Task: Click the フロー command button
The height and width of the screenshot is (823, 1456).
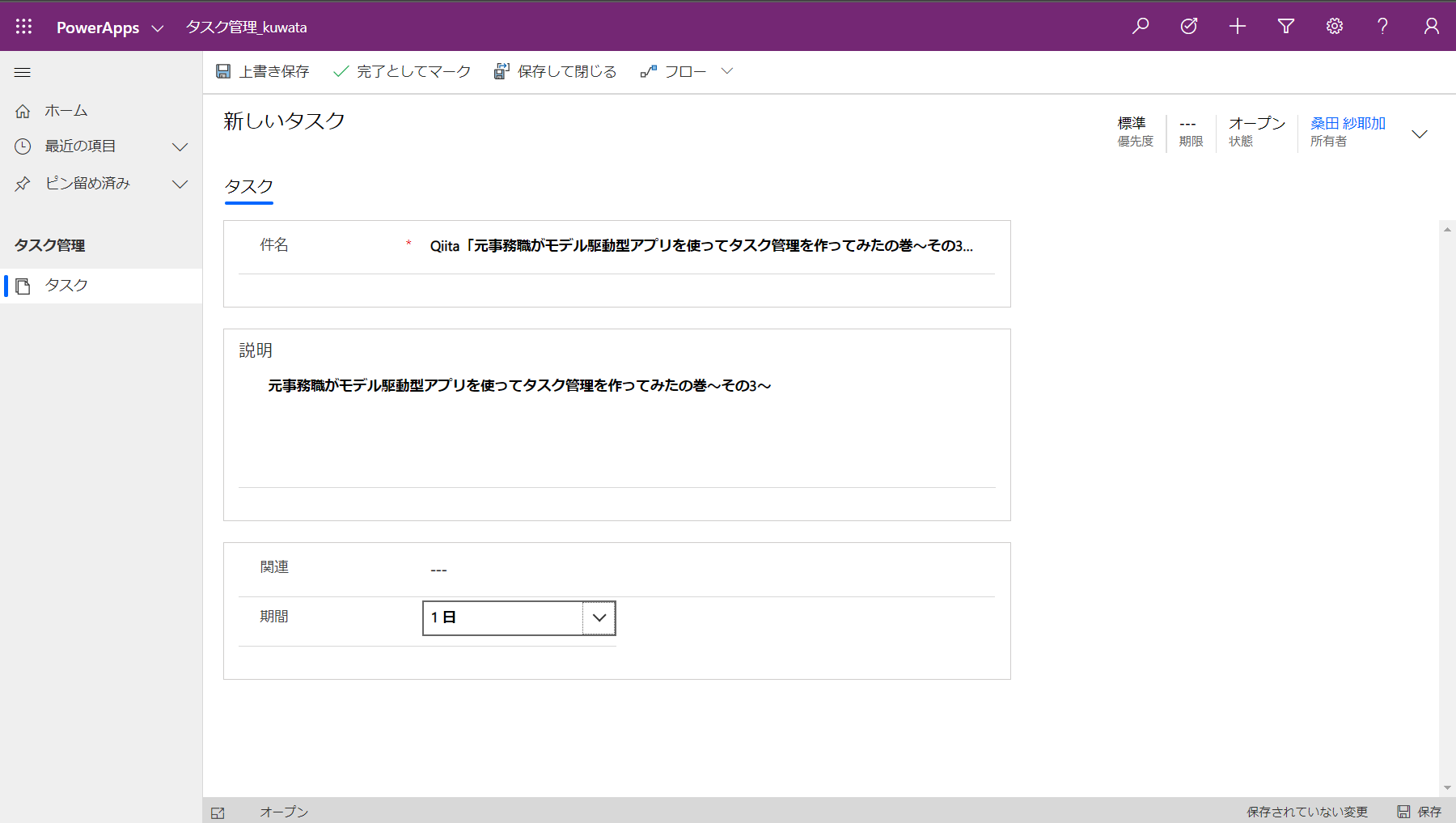Action: coord(673,71)
